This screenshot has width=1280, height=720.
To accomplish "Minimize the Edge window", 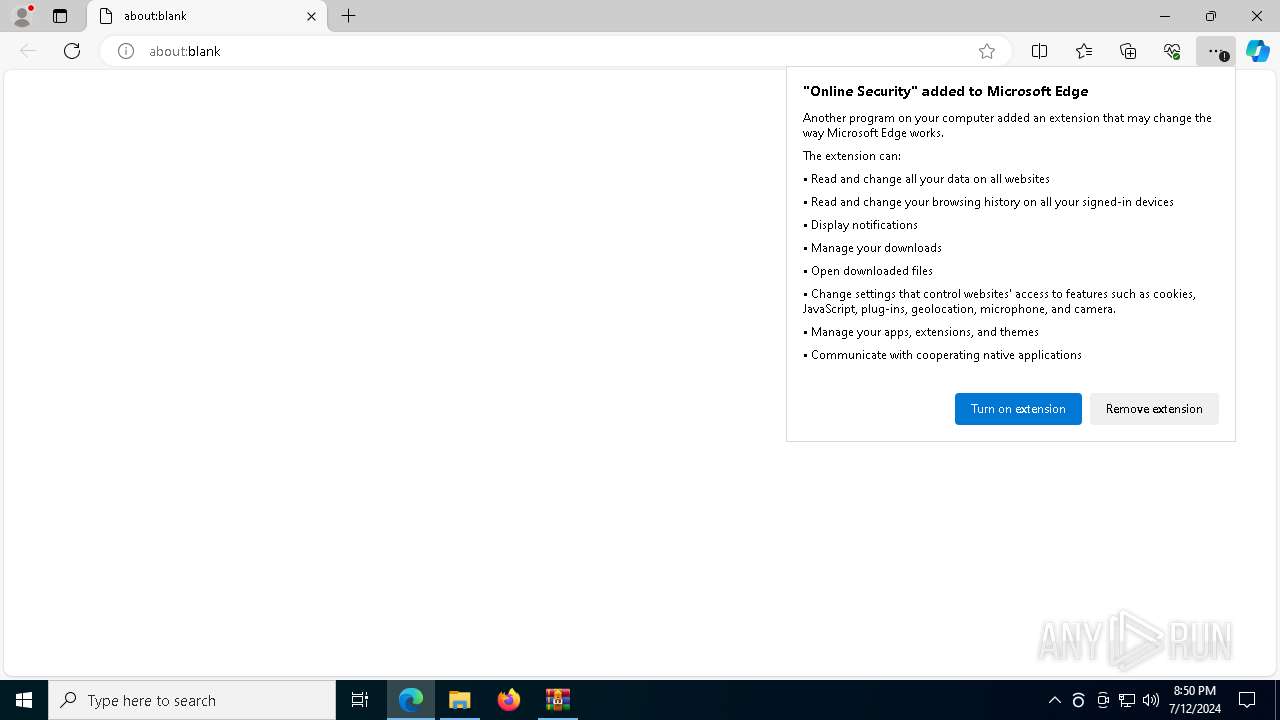I will (x=1165, y=16).
